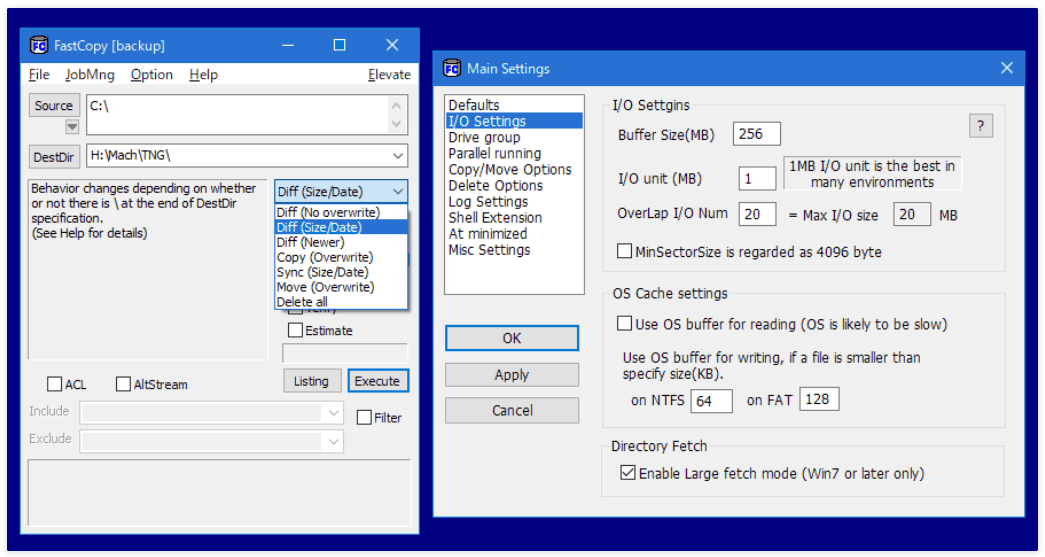This screenshot has height=557, width=1045.
Task: Choose Diff (No overwrite) mode
Action: tap(341, 213)
